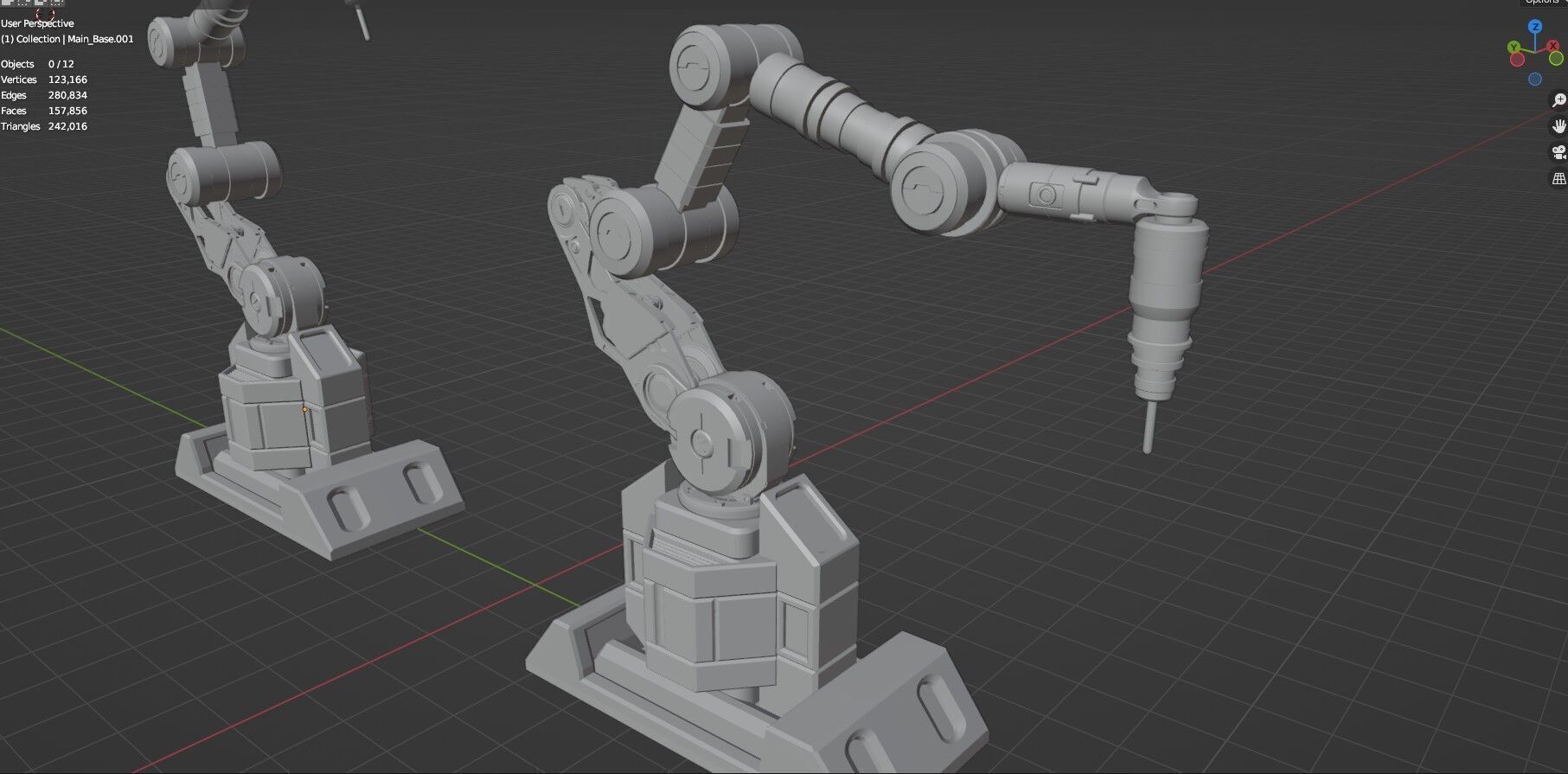The height and width of the screenshot is (774, 1568).
Task: Click the unlabeled green negative Y gizmo circle
Action: click(1556, 58)
